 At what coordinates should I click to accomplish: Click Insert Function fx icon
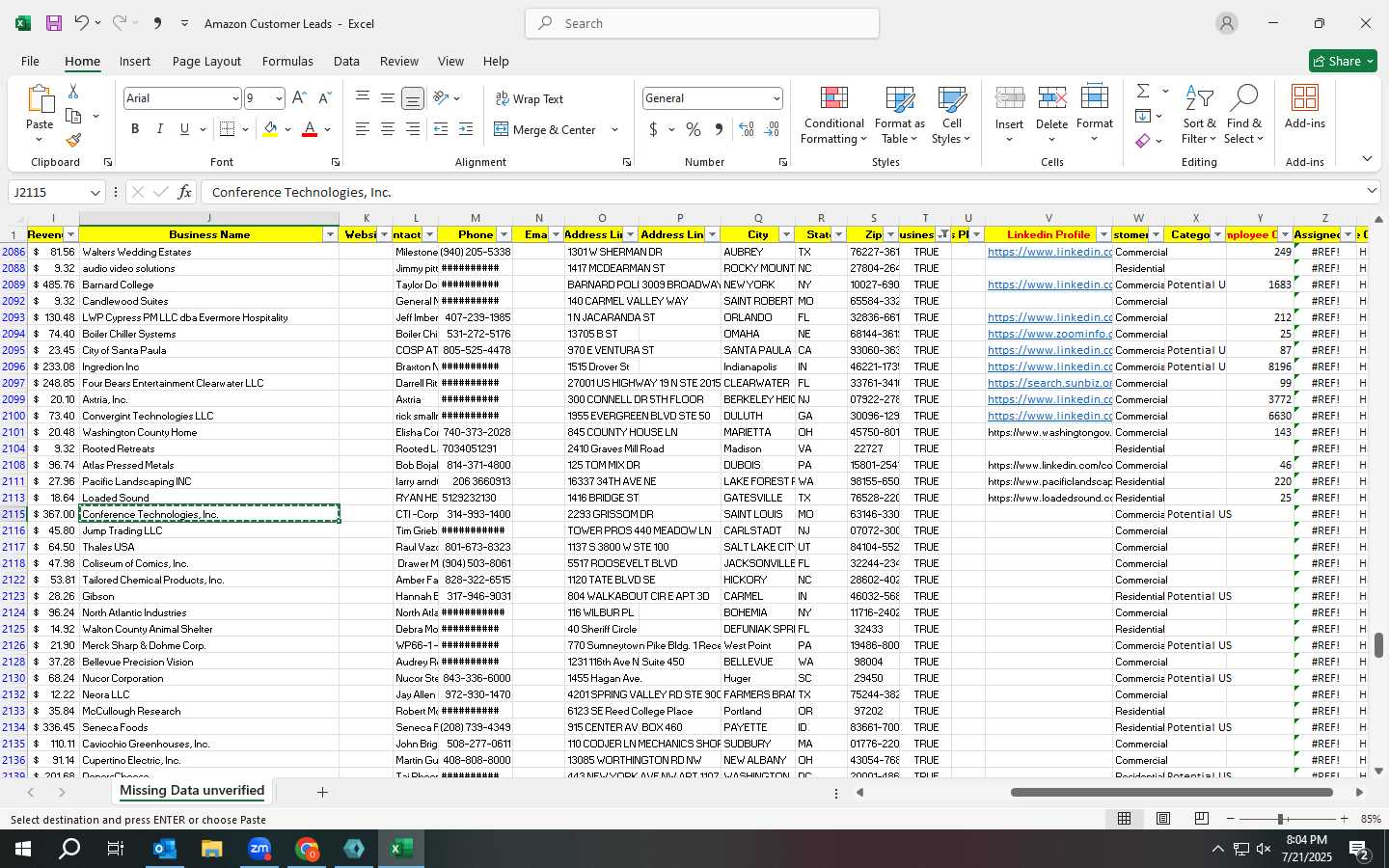[184, 192]
